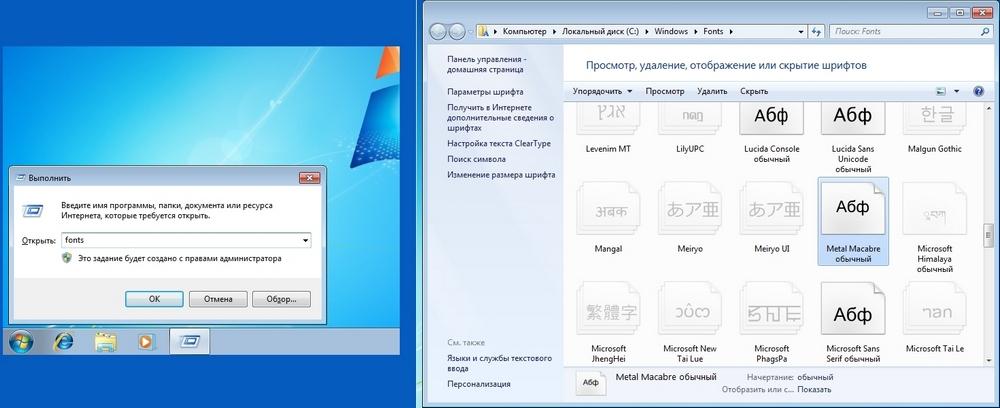Select the Meiryo UI font icon
Image resolution: width=1000 pixels, height=408 pixels.
click(x=771, y=208)
